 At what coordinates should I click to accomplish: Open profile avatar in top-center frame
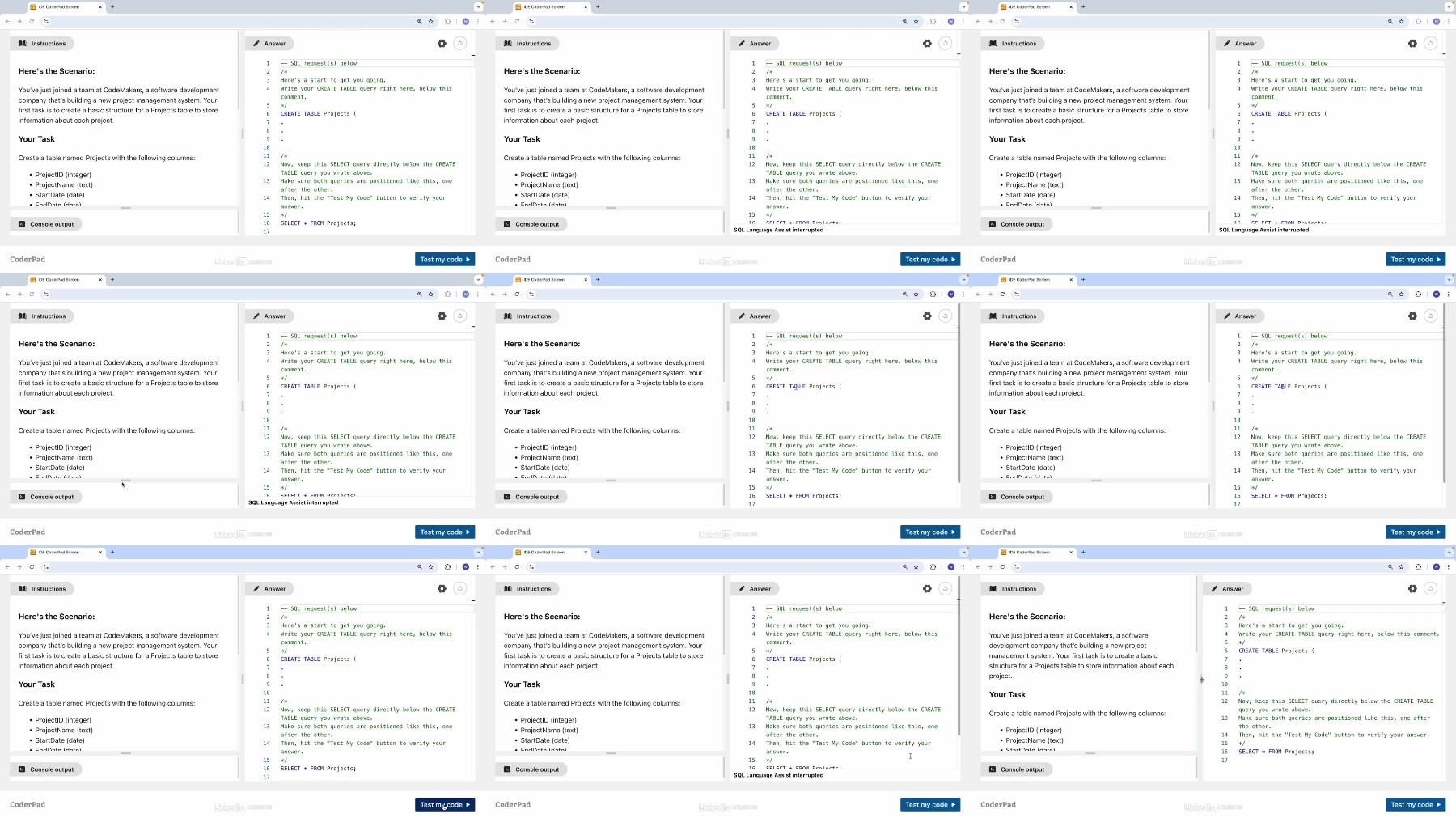click(951, 22)
